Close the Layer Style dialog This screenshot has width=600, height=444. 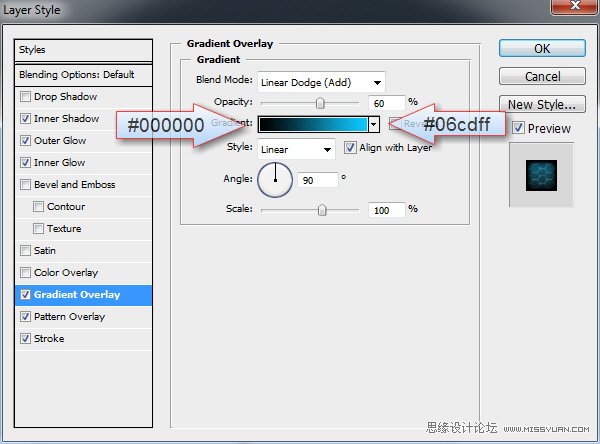click(x=575, y=6)
